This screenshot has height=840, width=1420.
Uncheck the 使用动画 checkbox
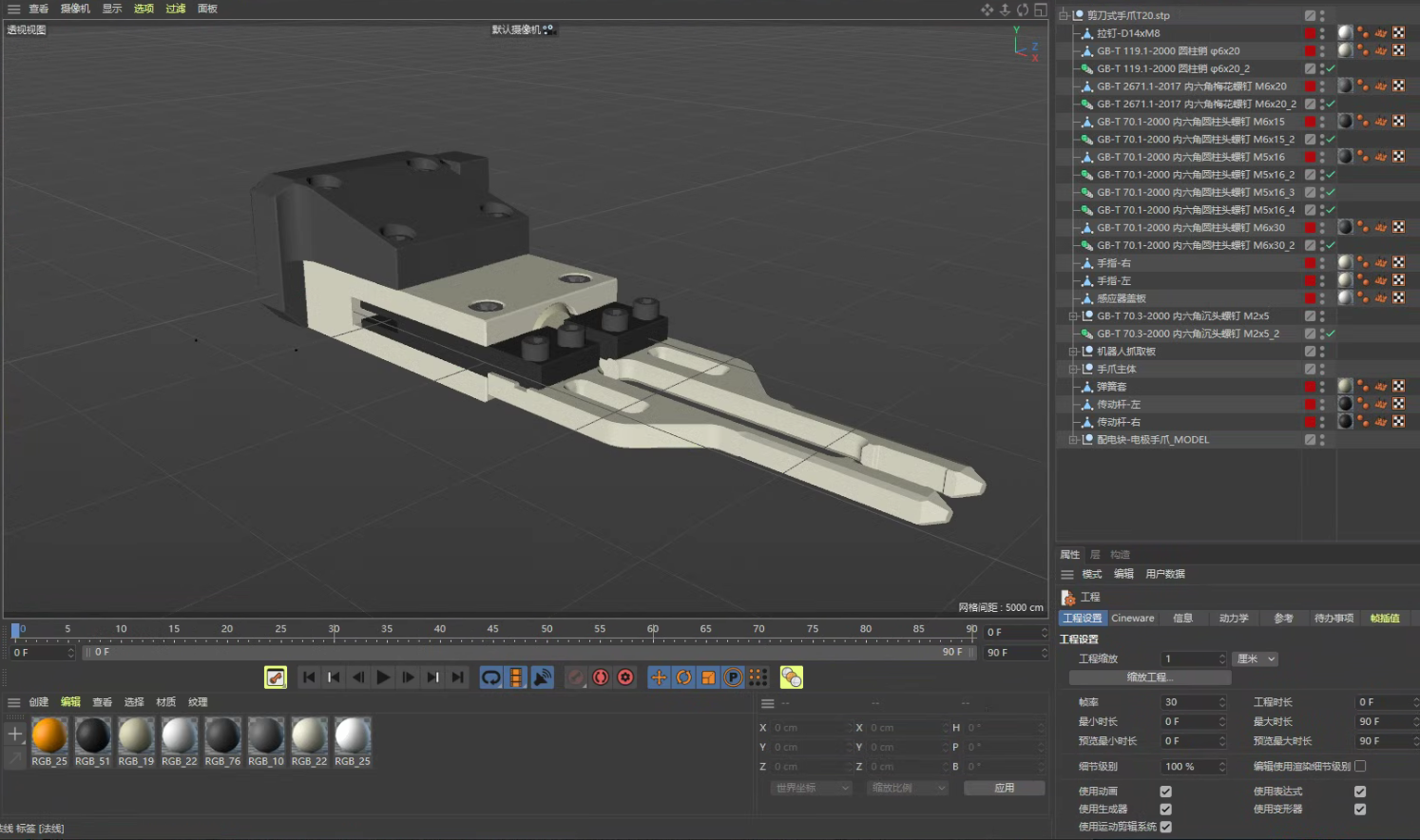(x=1166, y=792)
